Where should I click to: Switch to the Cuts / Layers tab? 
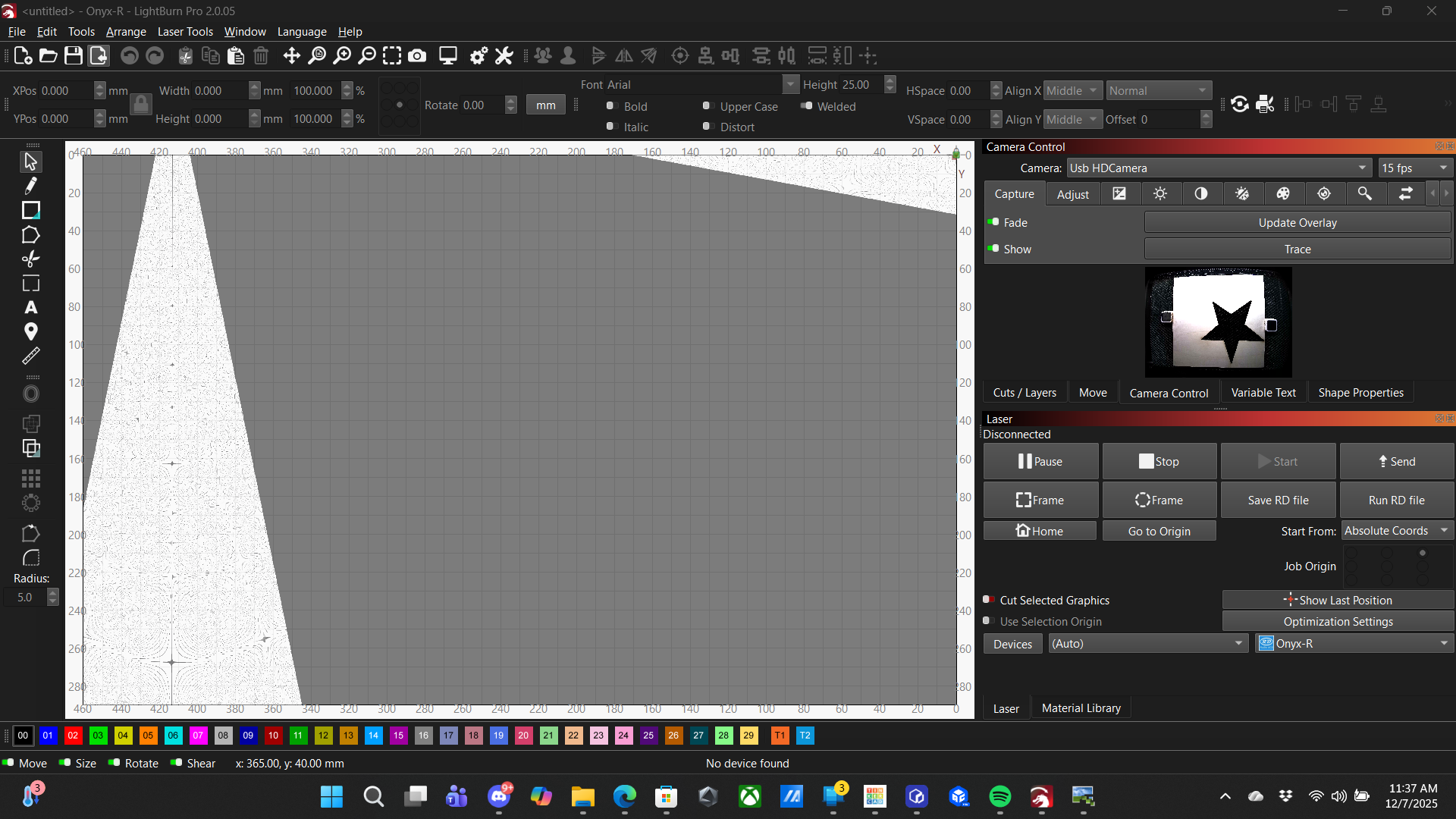[1025, 393]
